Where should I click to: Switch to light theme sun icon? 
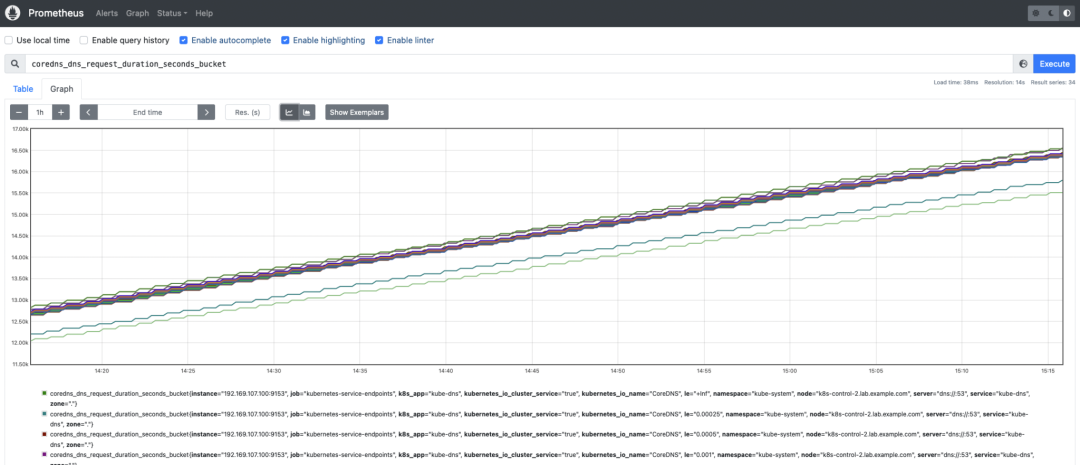click(1035, 13)
